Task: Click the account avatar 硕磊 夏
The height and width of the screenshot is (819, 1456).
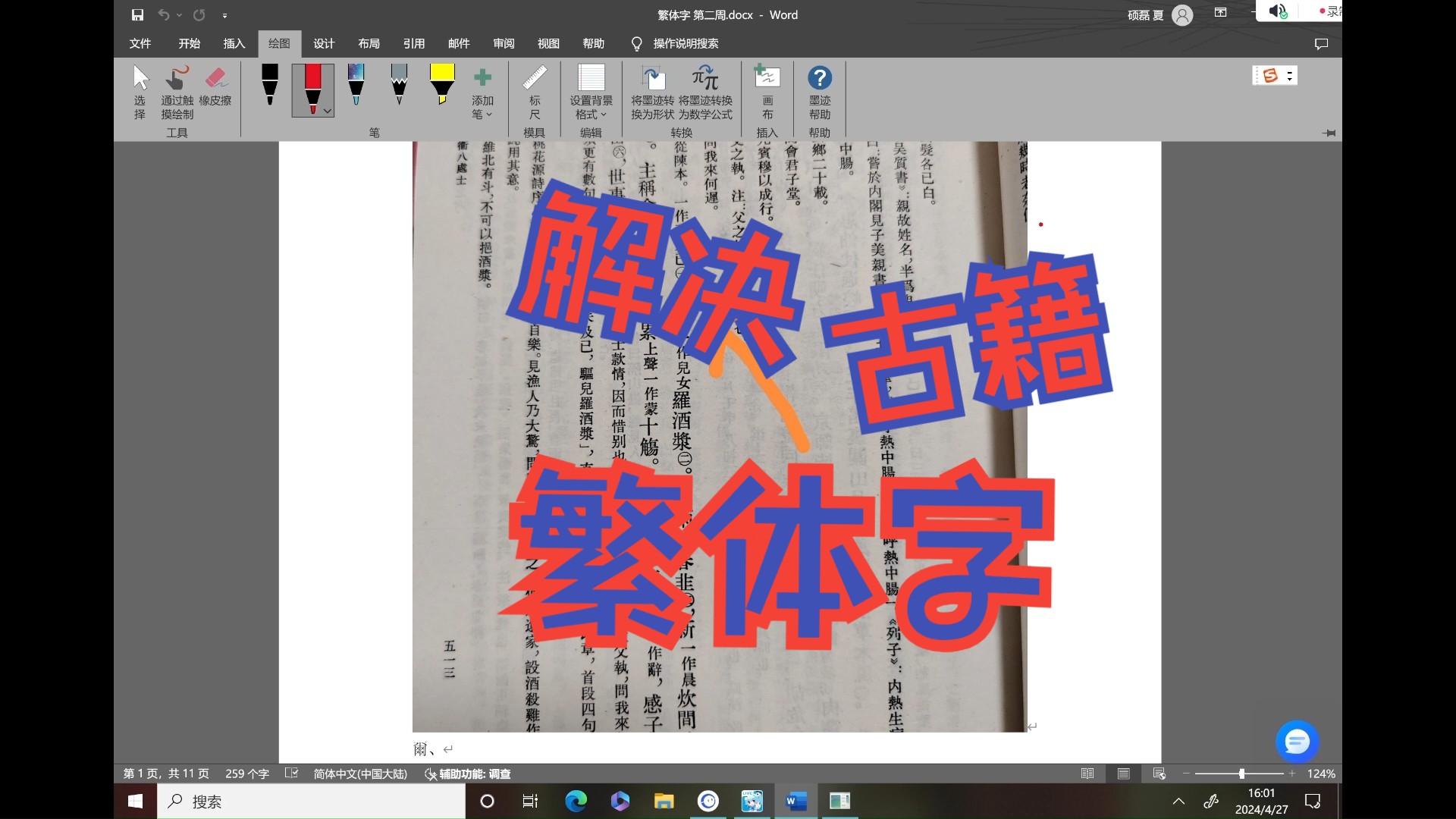Action: point(1182,15)
